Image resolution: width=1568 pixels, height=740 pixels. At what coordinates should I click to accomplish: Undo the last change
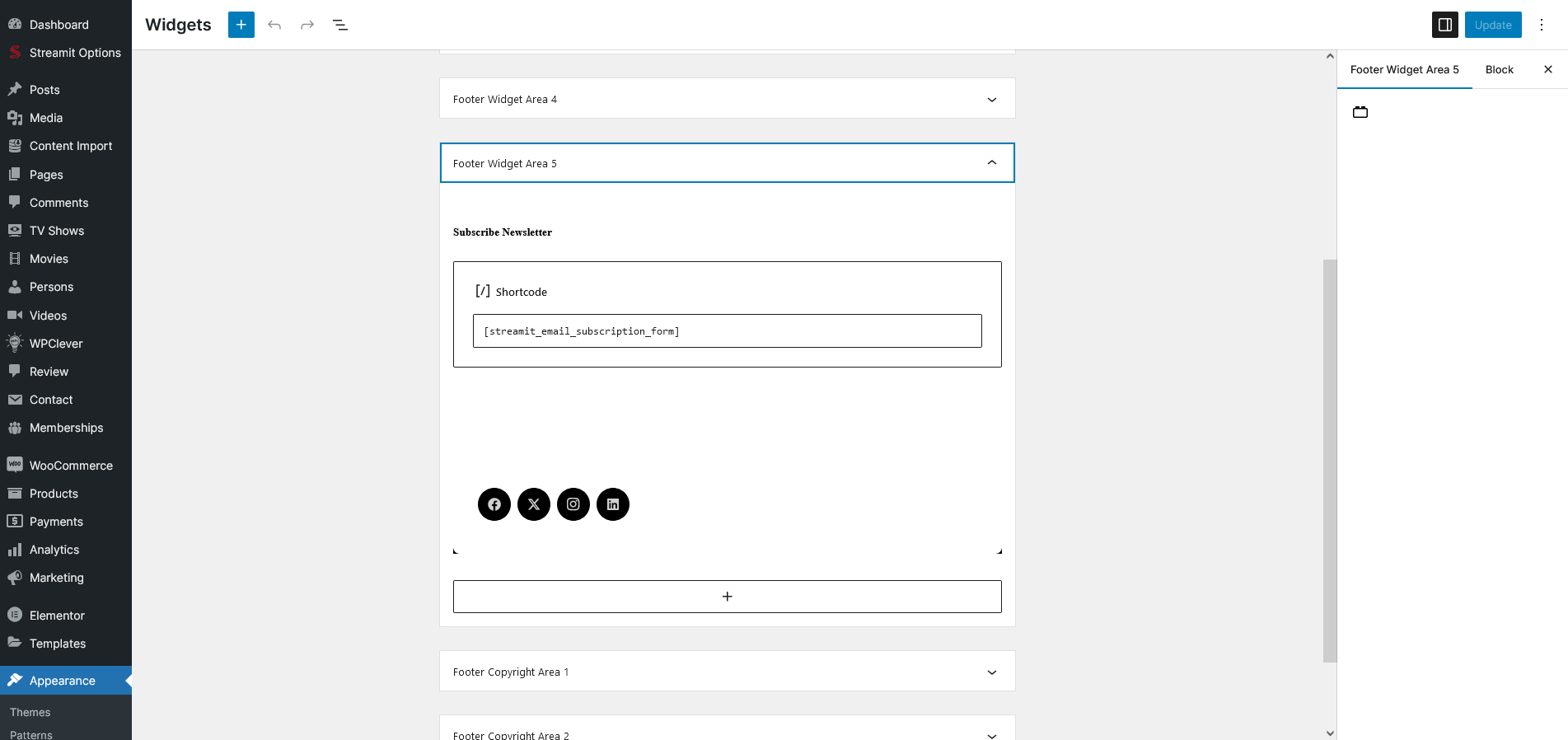pyautogui.click(x=274, y=25)
